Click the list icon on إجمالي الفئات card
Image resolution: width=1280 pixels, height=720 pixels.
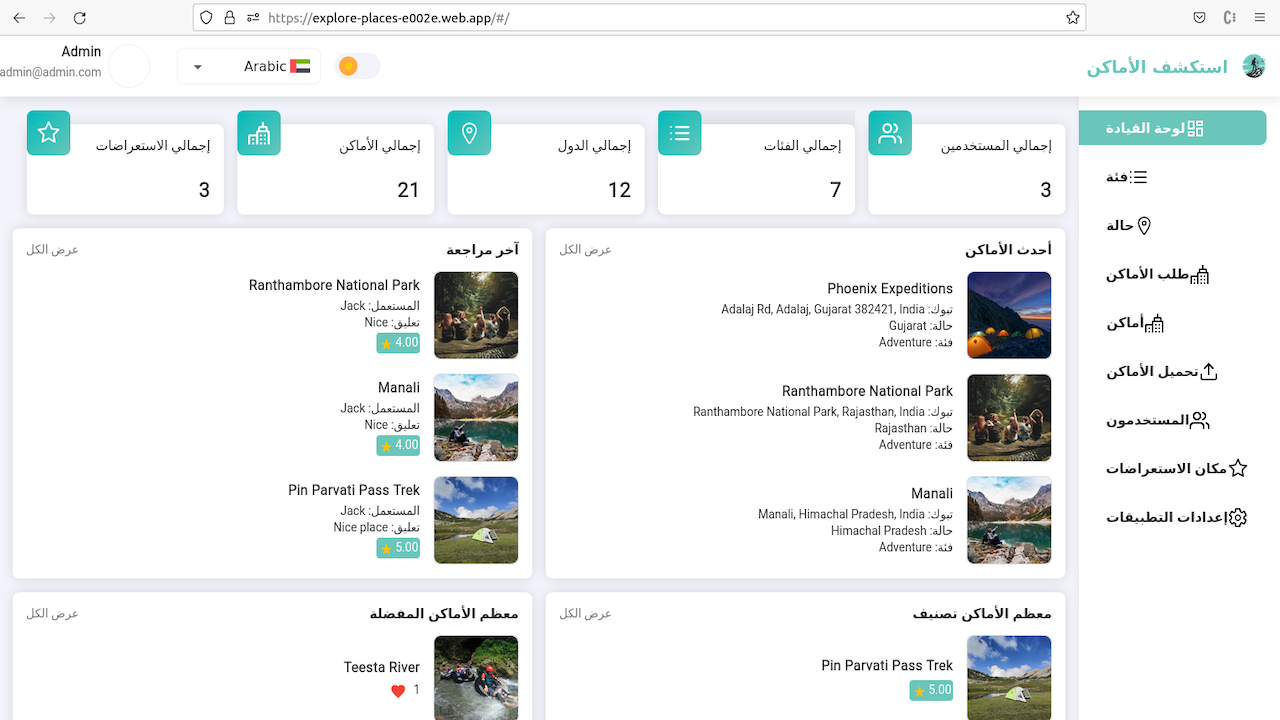[679, 132]
